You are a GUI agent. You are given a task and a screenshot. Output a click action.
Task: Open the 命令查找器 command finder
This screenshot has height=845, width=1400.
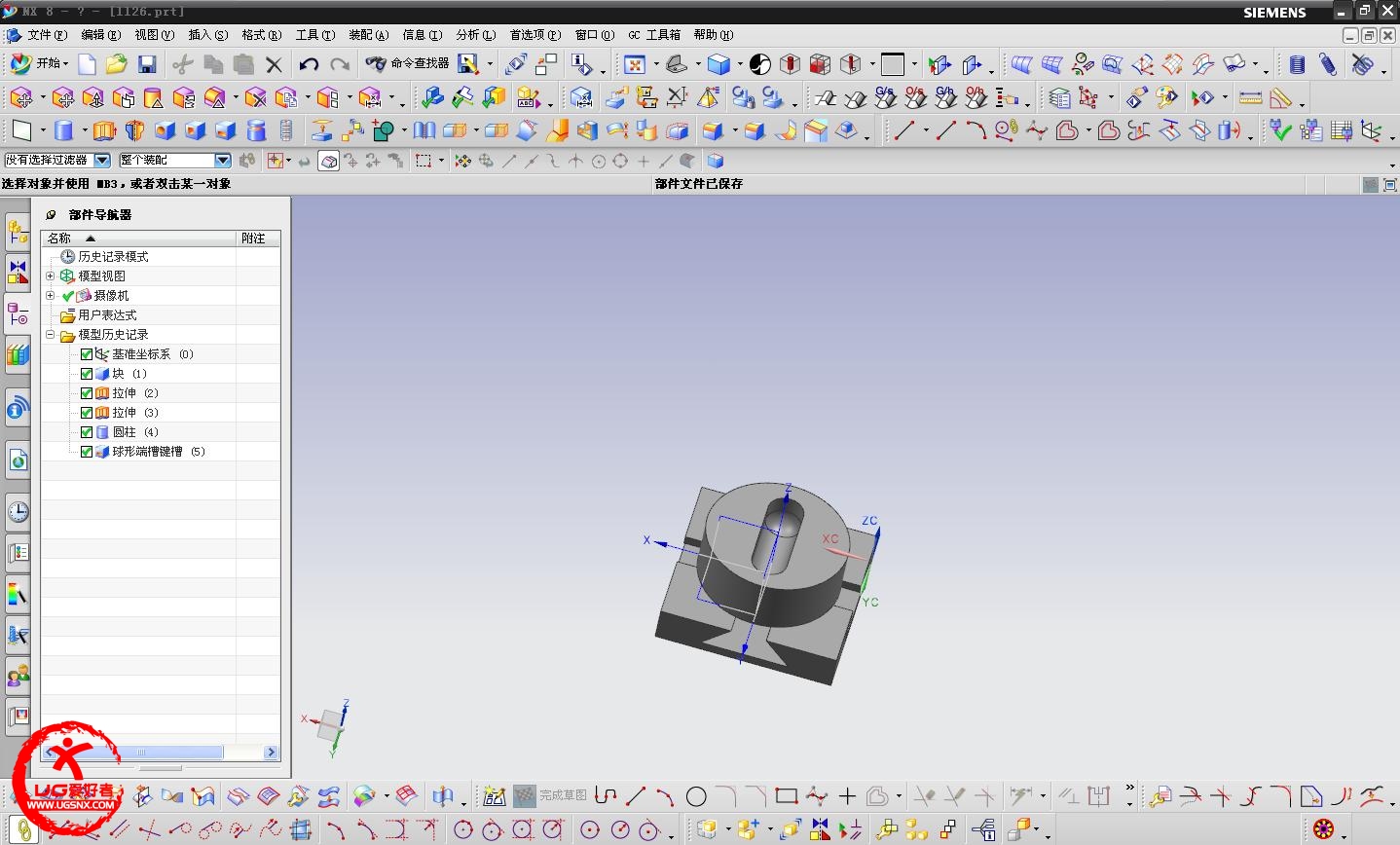[x=407, y=63]
